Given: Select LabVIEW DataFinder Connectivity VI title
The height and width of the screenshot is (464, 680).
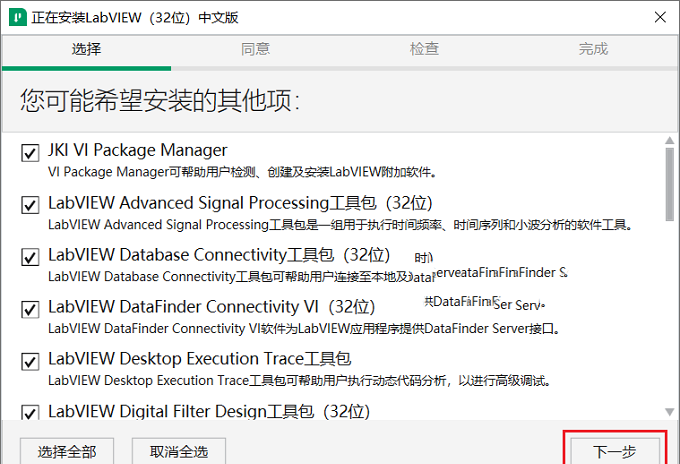Looking at the screenshot, I should click(212, 307).
